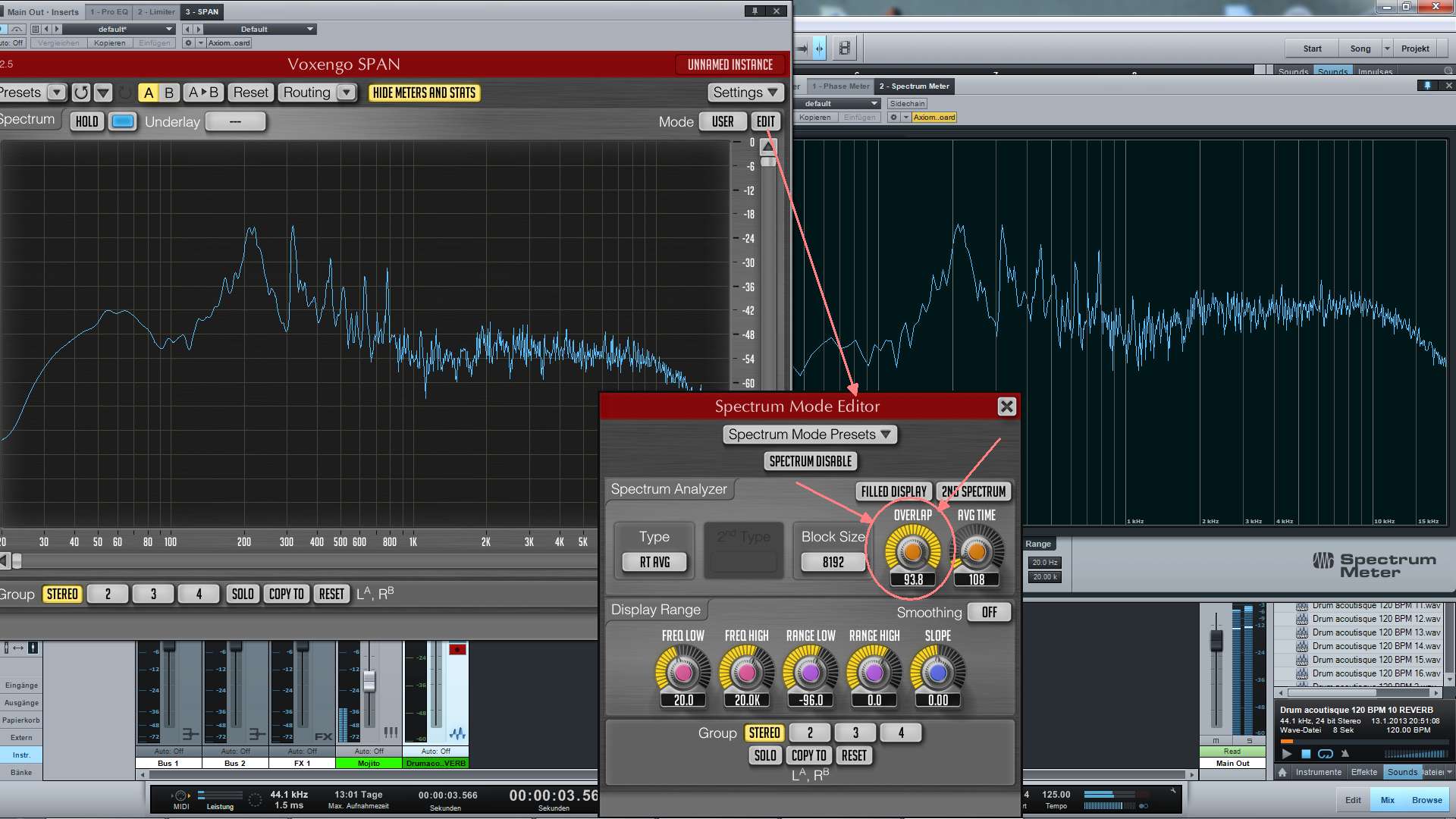Screen dimensions: 1456x819
Task: Click the OVERLAP knob
Action: [x=913, y=552]
